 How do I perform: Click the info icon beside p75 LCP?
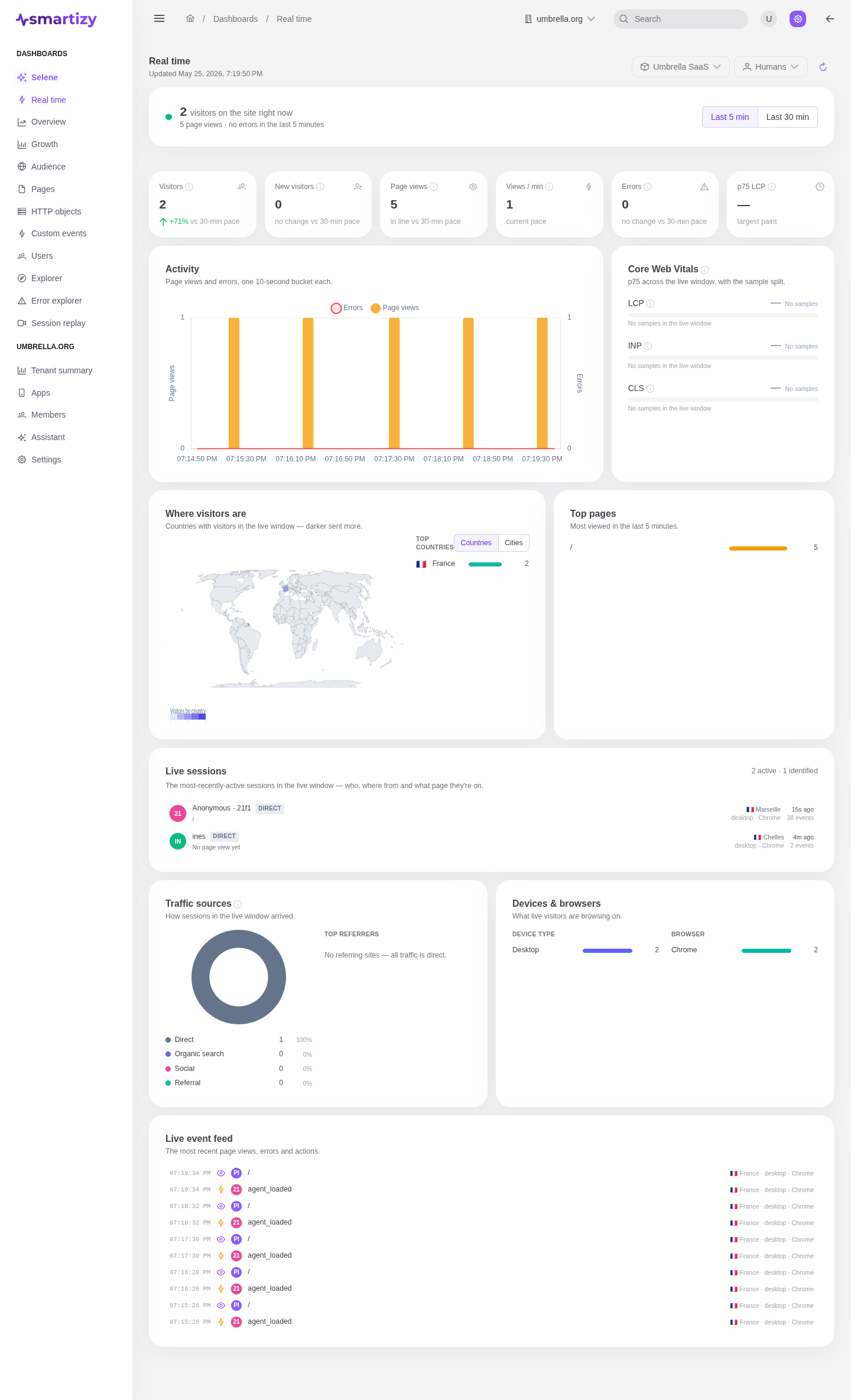(772, 187)
